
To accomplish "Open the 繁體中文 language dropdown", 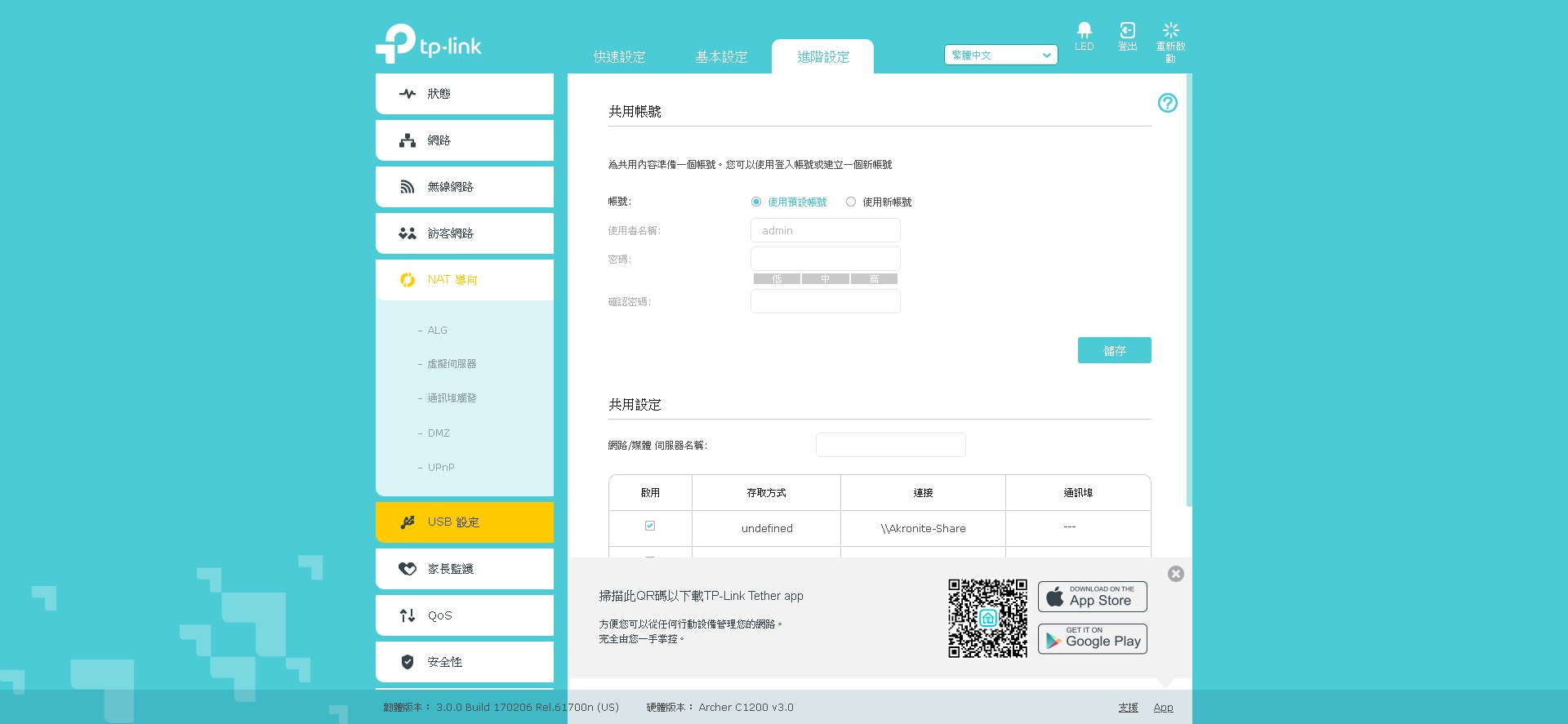I will [1000, 55].
